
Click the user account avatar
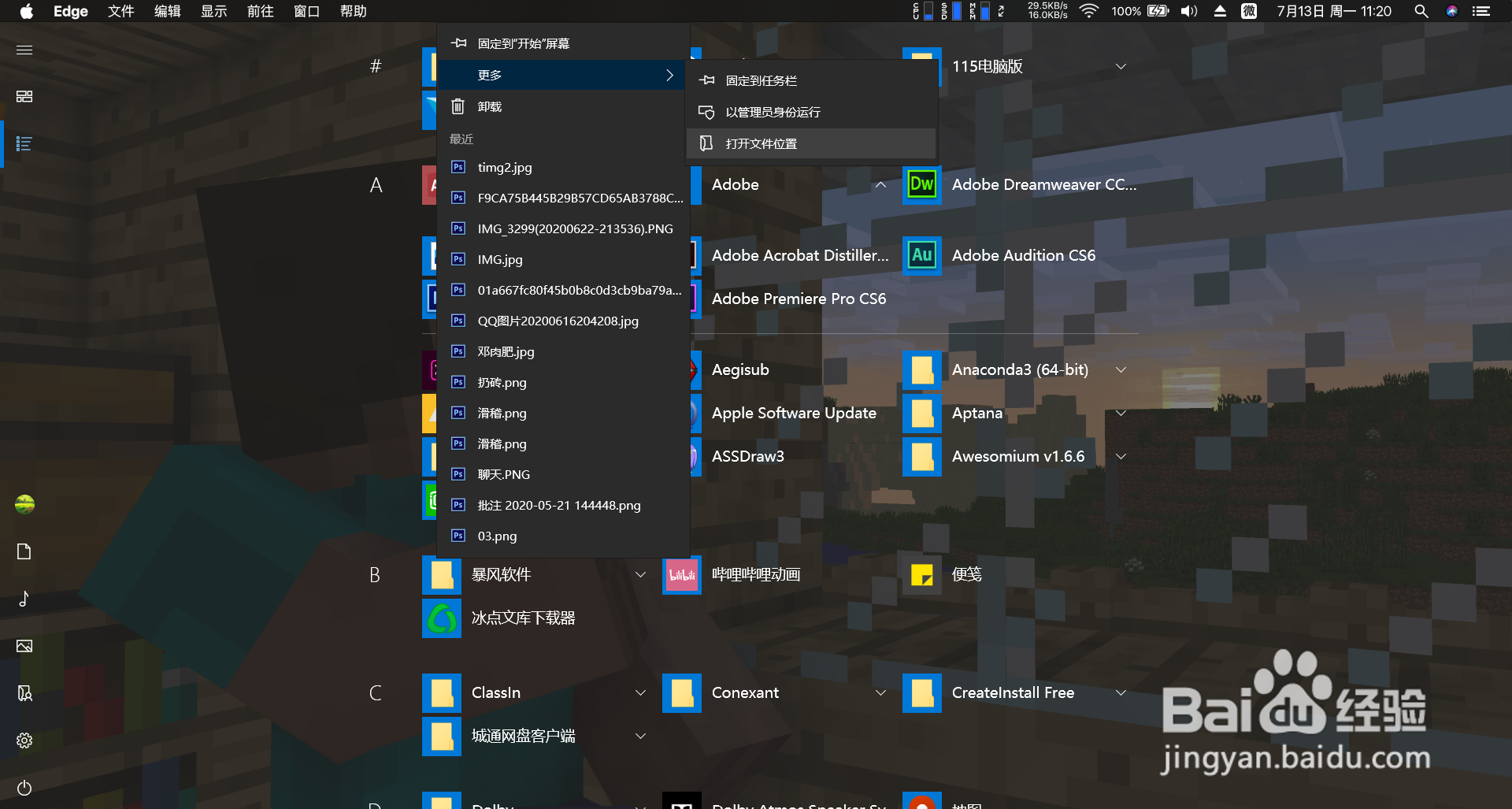pos(24,504)
